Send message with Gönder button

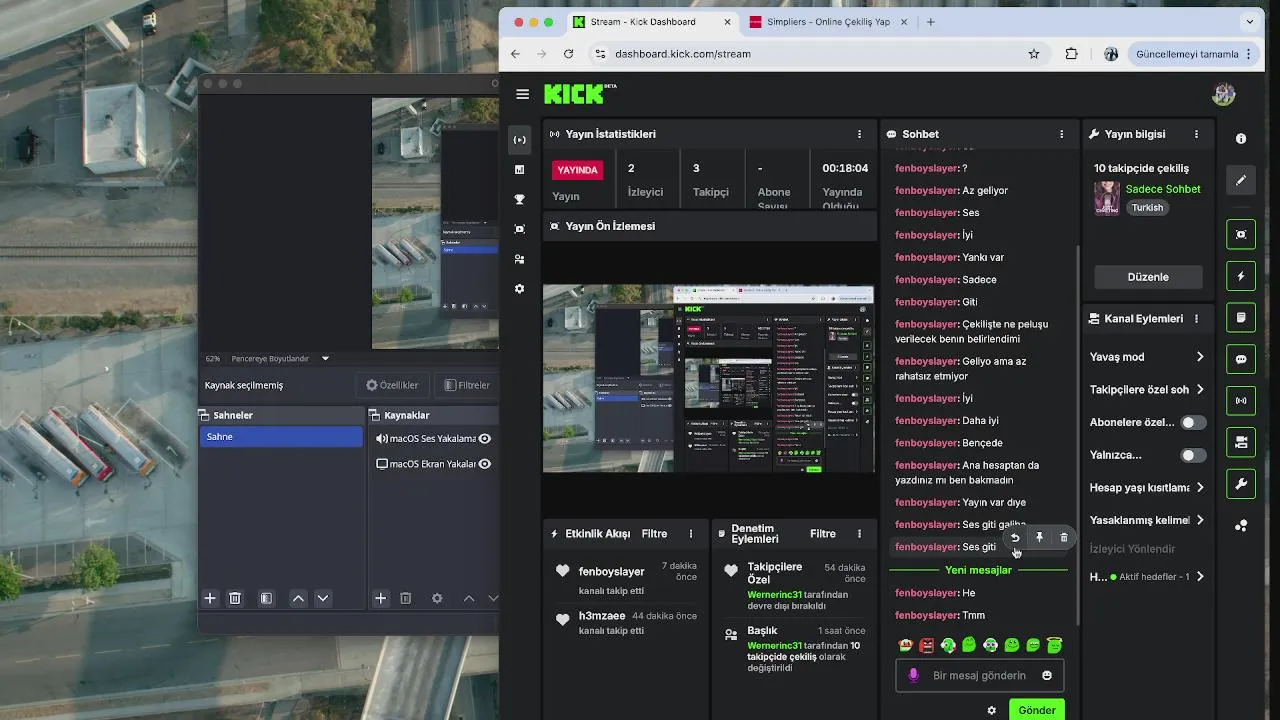tap(1037, 710)
